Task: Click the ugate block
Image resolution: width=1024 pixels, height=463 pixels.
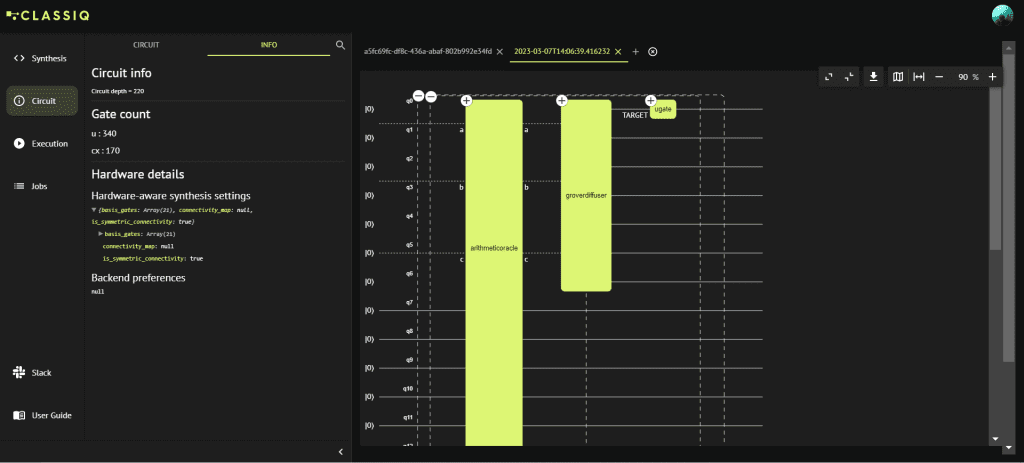Action: coord(663,110)
